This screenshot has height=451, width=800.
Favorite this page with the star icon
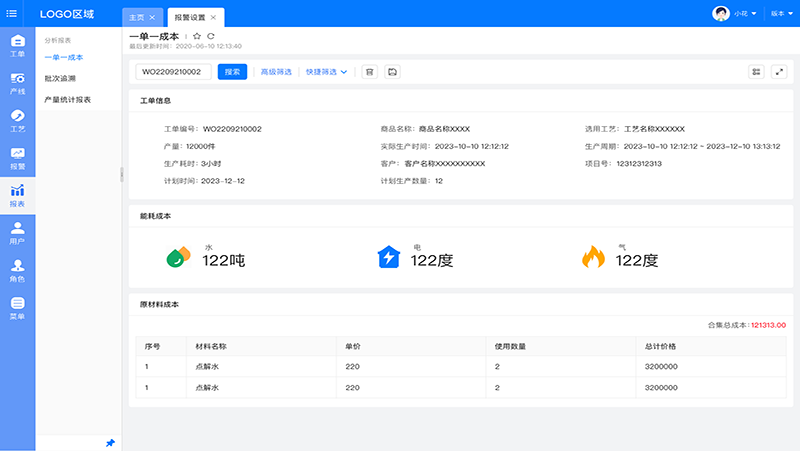197,36
